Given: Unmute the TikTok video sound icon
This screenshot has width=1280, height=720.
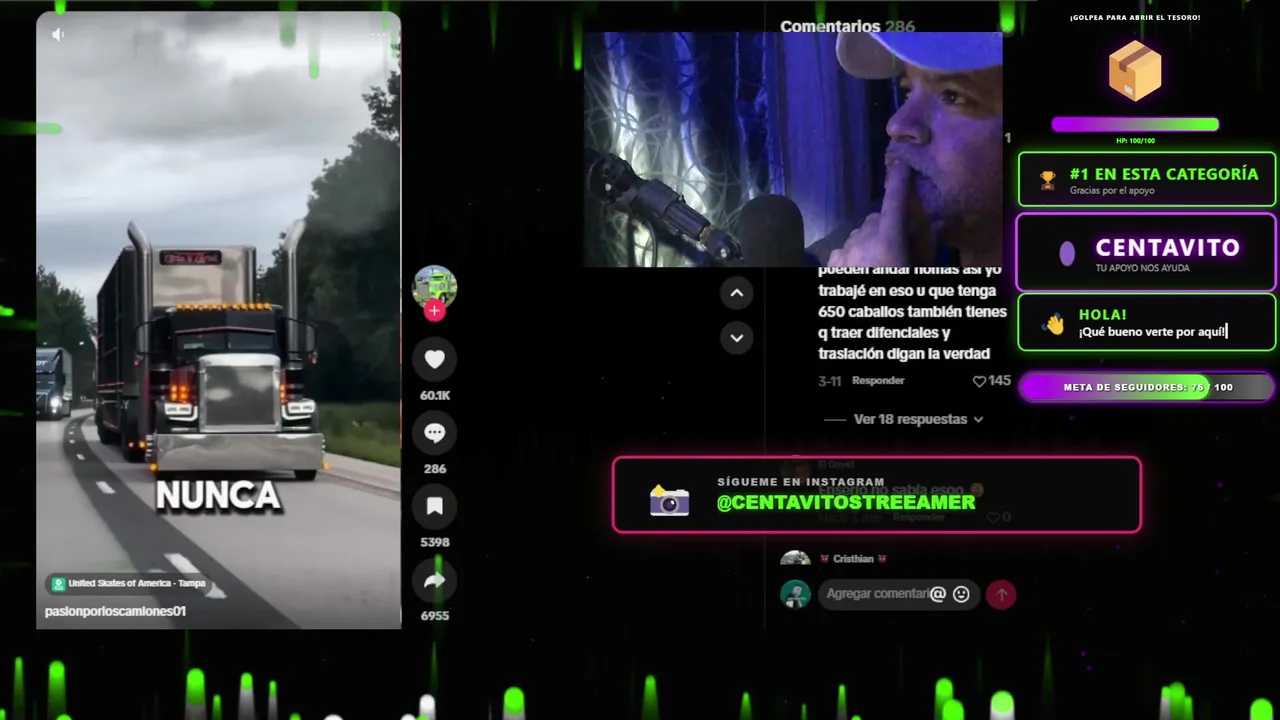Looking at the screenshot, I should (x=58, y=35).
